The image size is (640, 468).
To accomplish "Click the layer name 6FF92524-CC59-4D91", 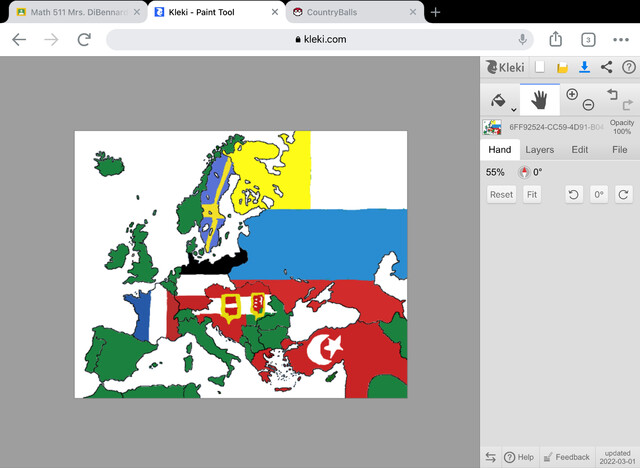I will [556, 127].
